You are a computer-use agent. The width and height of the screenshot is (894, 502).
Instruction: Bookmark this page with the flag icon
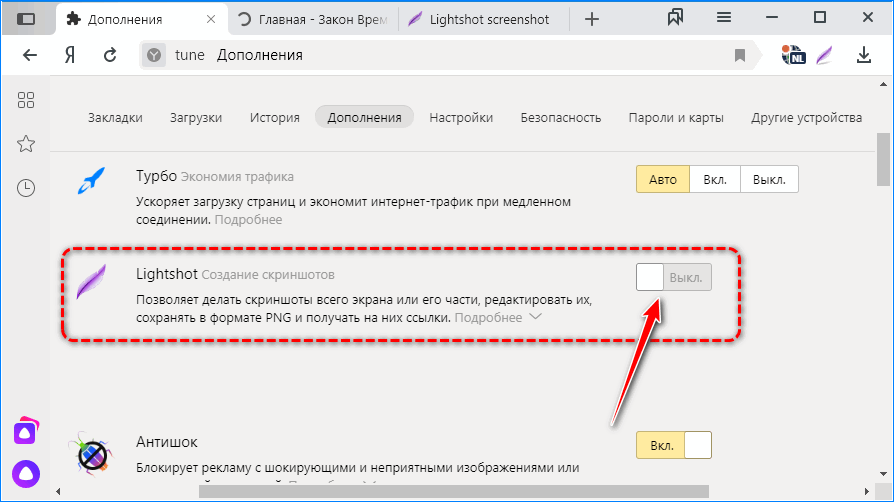(x=739, y=55)
